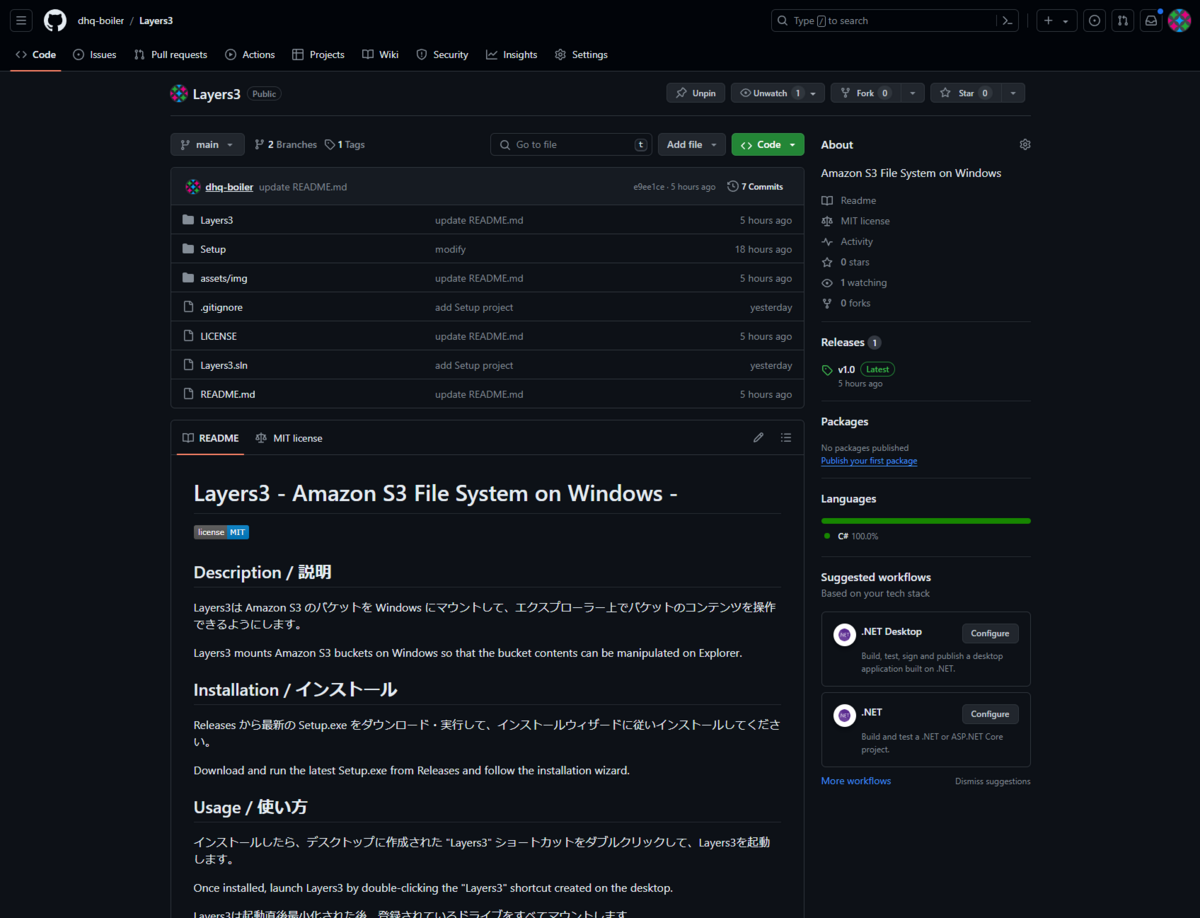Open the MIT license tab in the README panel
Viewport: 1200px width, 918px height.
[x=288, y=437]
